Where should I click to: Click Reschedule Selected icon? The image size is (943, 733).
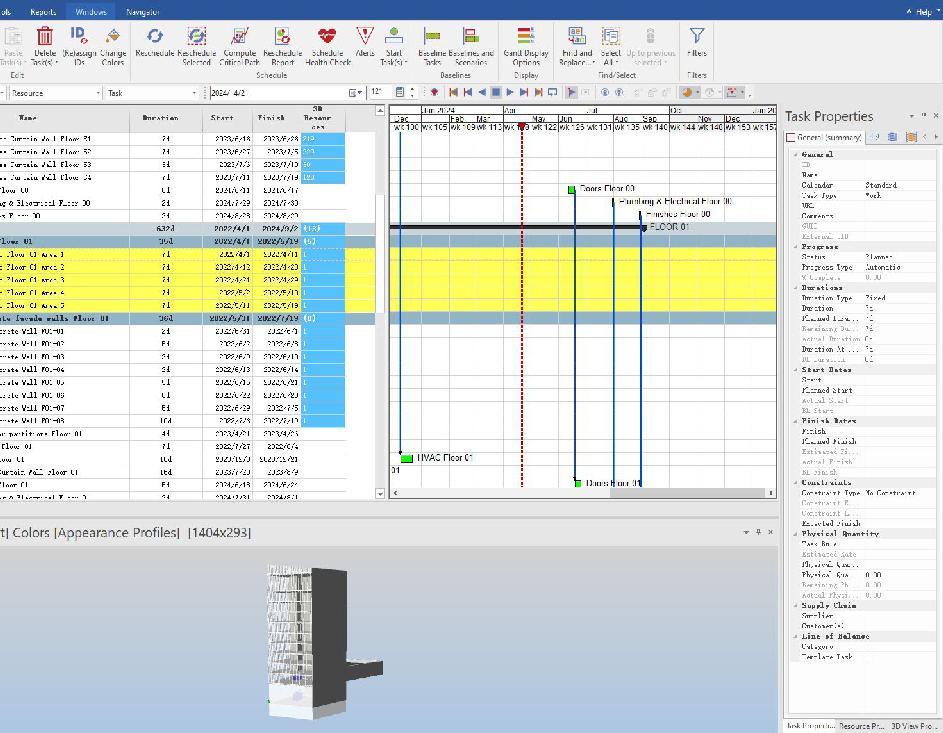197,37
